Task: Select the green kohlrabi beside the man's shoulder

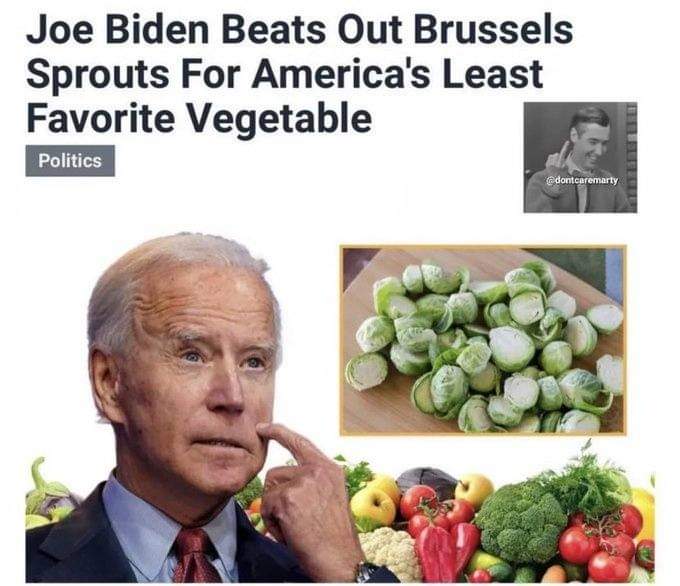Action: point(48,494)
